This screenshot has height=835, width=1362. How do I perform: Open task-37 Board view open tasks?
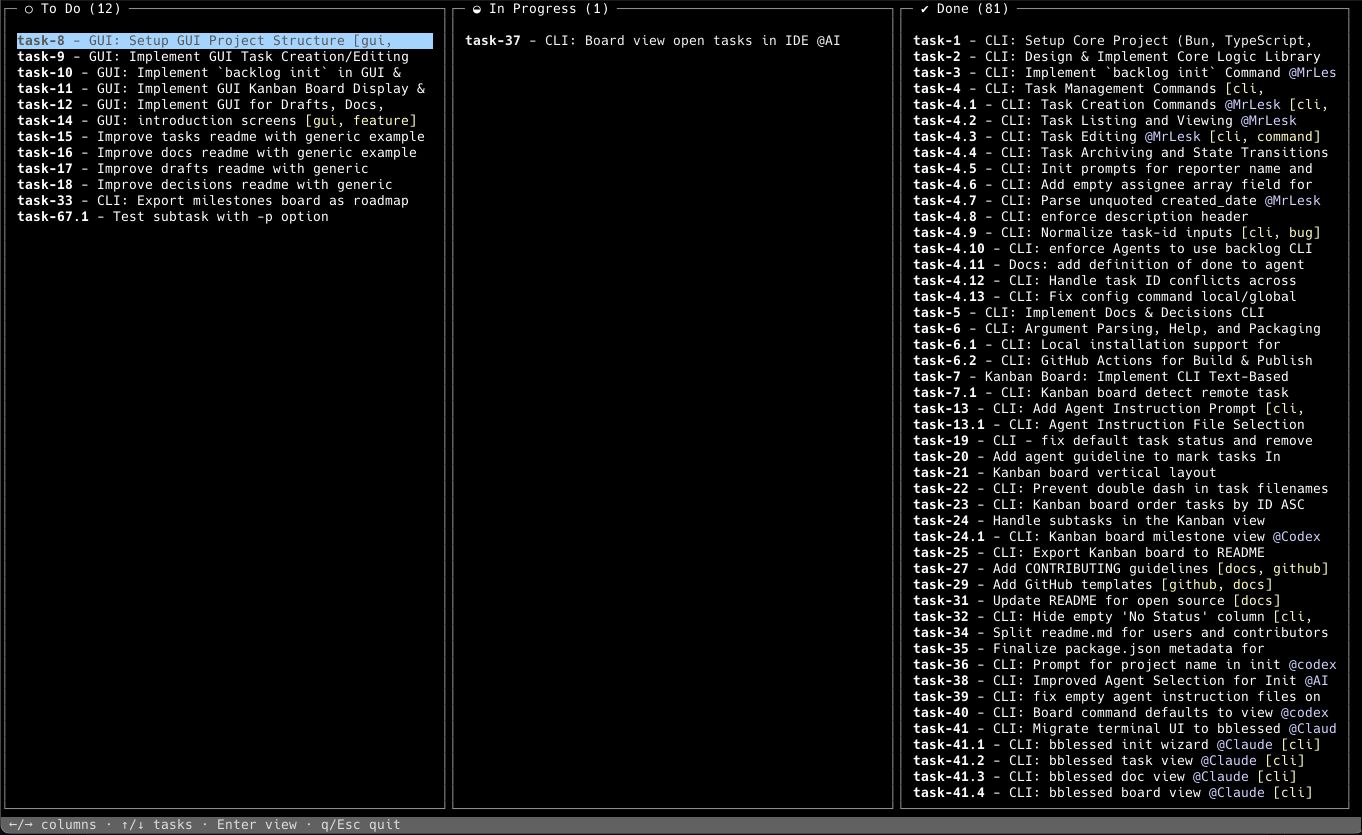[x=652, y=41]
